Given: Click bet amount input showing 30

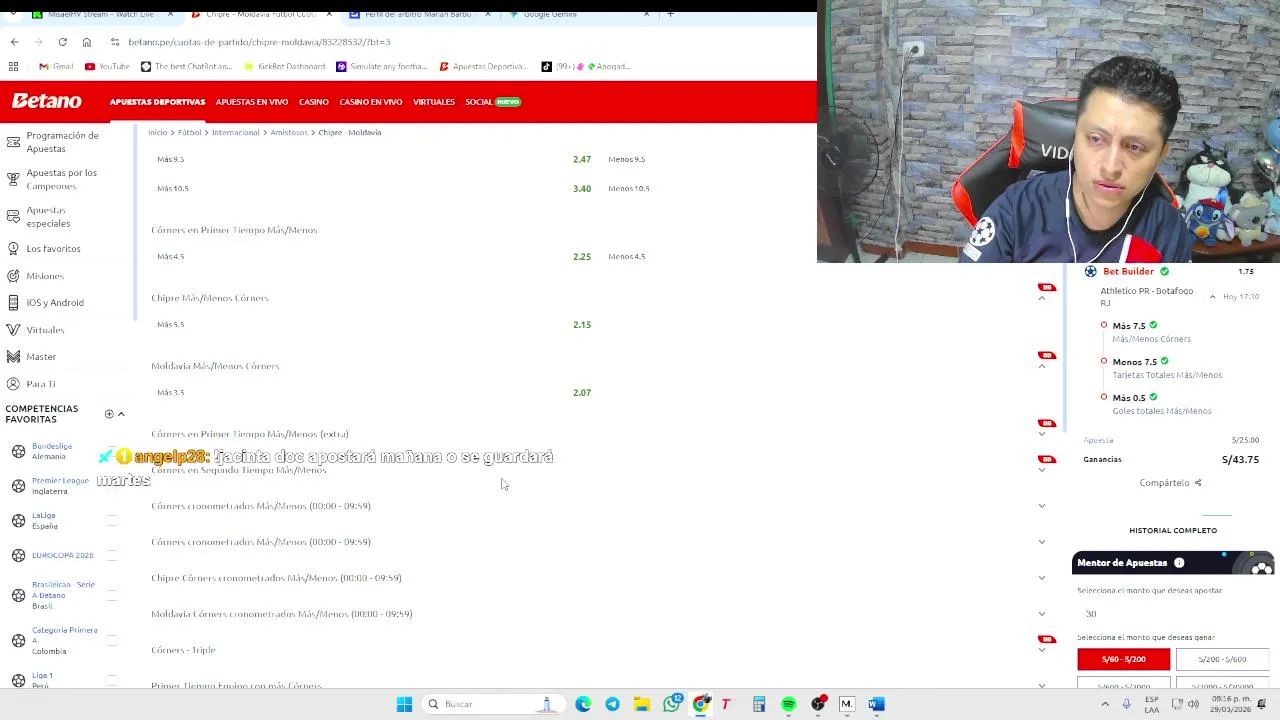Looking at the screenshot, I should coord(1172,614).
